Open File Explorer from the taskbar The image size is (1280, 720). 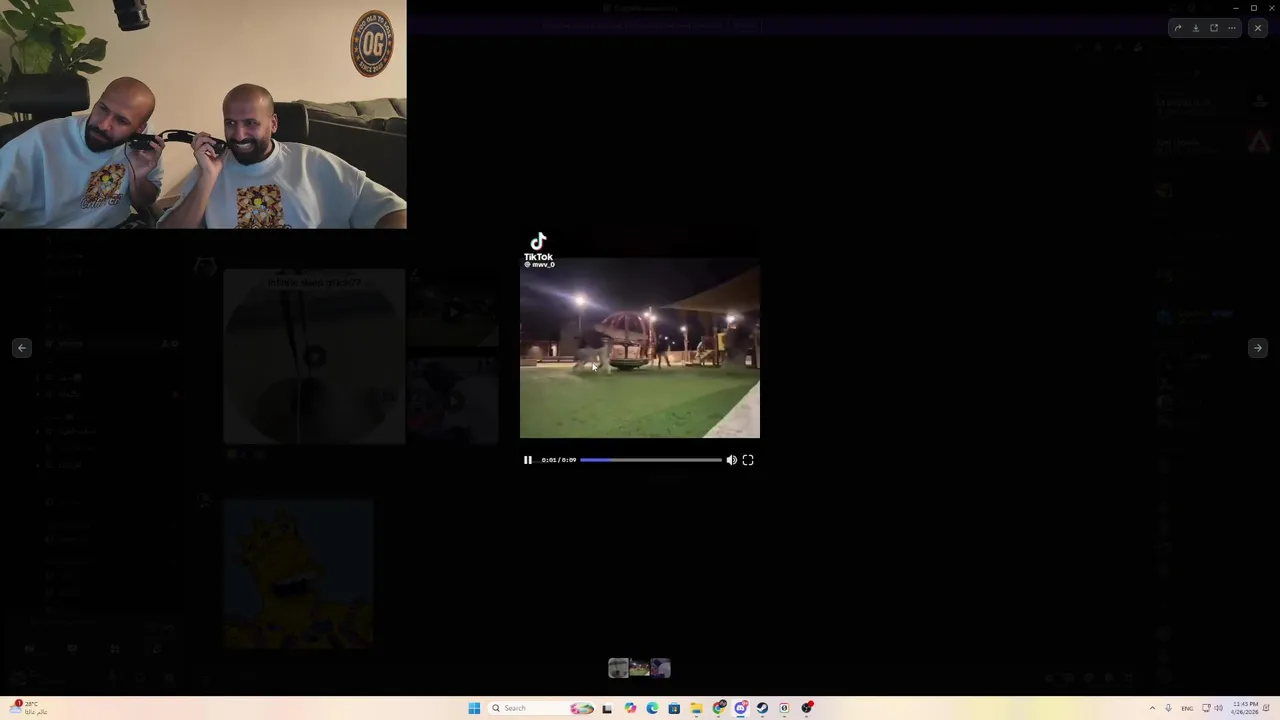[696, 708]
